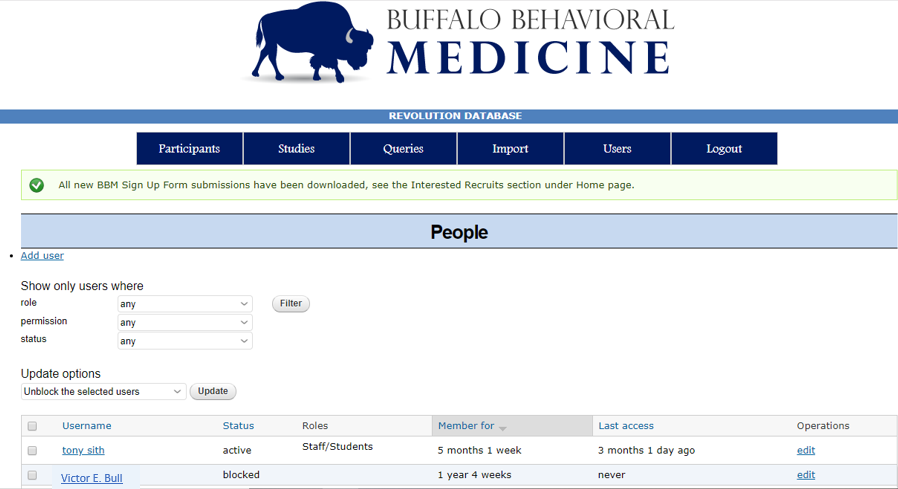Click Logout in the navigation bar

[724, 149]
